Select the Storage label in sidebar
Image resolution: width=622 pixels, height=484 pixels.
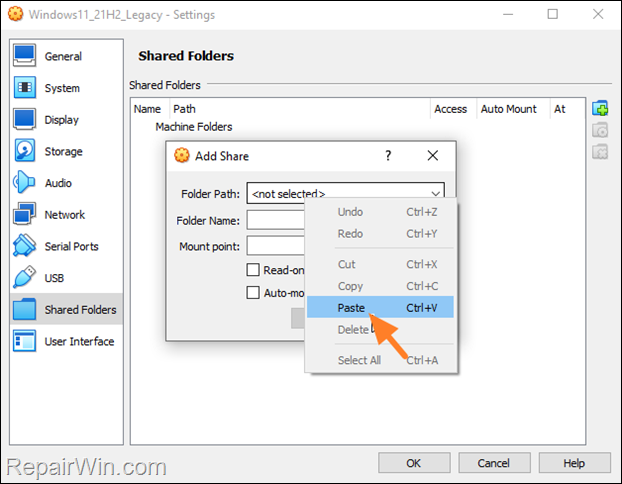[x=63, y=152]
